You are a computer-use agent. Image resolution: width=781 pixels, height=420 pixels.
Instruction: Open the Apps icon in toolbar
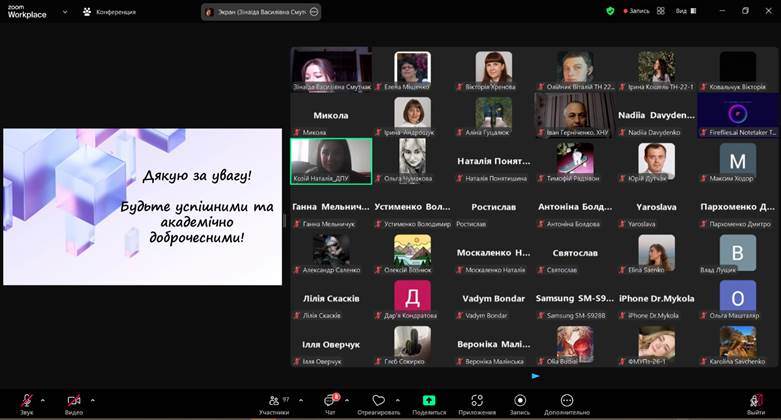pos(477,401)
